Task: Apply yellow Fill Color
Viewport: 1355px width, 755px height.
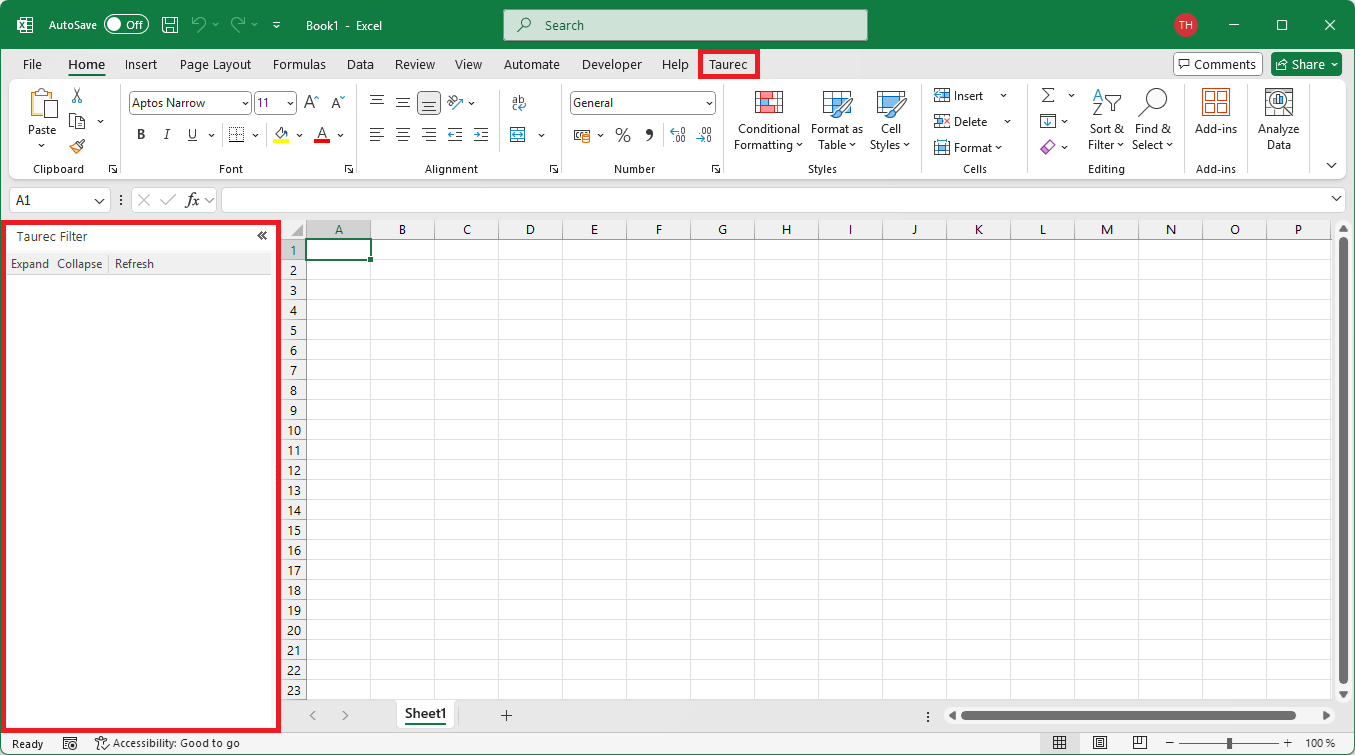Action: [x=281, y=135]
